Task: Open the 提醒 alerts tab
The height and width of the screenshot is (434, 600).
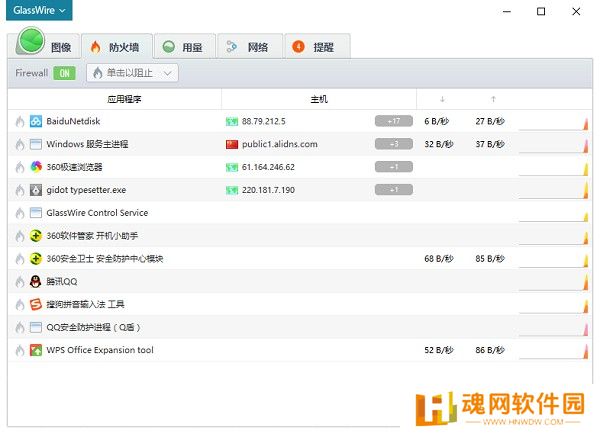Action: (317, 47)
